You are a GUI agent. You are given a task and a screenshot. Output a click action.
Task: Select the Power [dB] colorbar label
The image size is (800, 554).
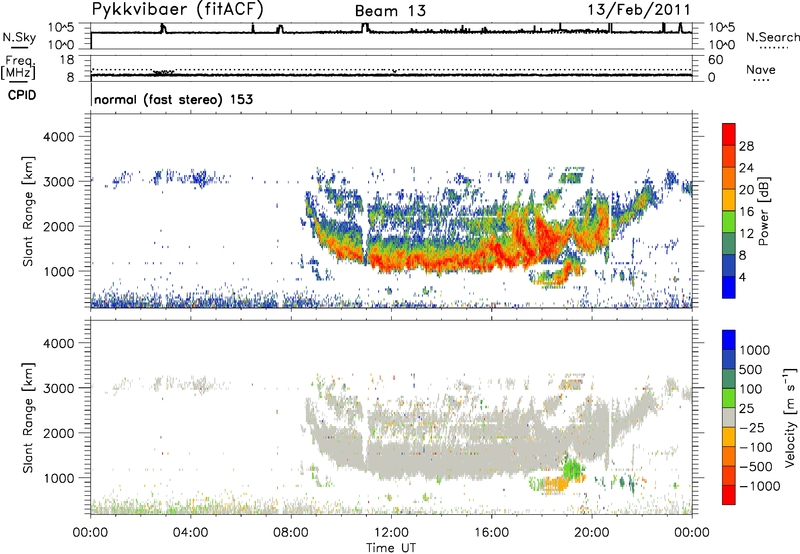(x=763, y=211)
